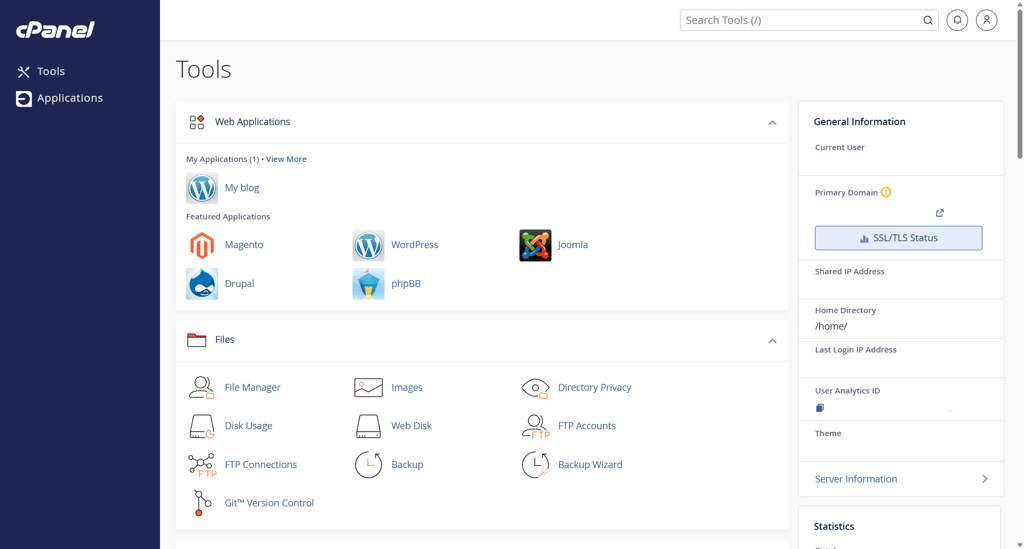Open the Server Information link
The height and width of the screenshot is (549, 1024).
pos(856,479)
